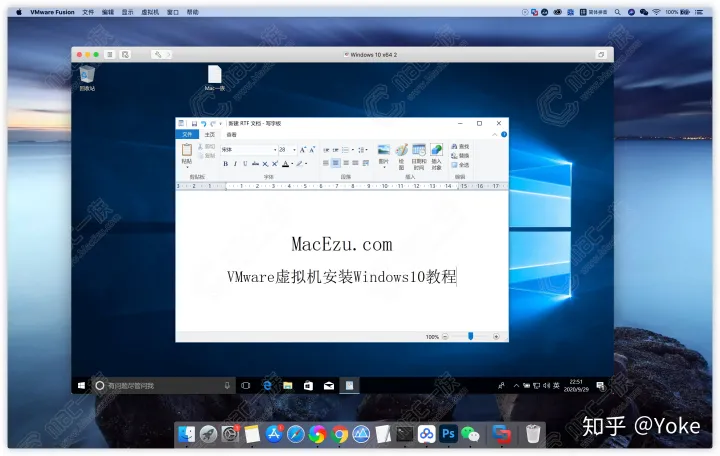The image size is (720, 456).
Task: Open the highlight color dropdown arrow
Action: pos(306,164)
